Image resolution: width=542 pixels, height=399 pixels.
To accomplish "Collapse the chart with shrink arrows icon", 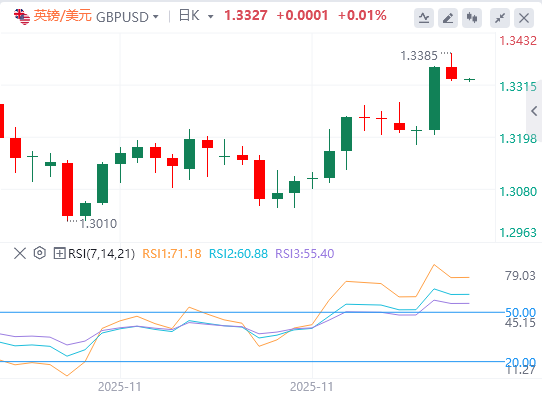I will pyautogui.click(x=500, y=18).
